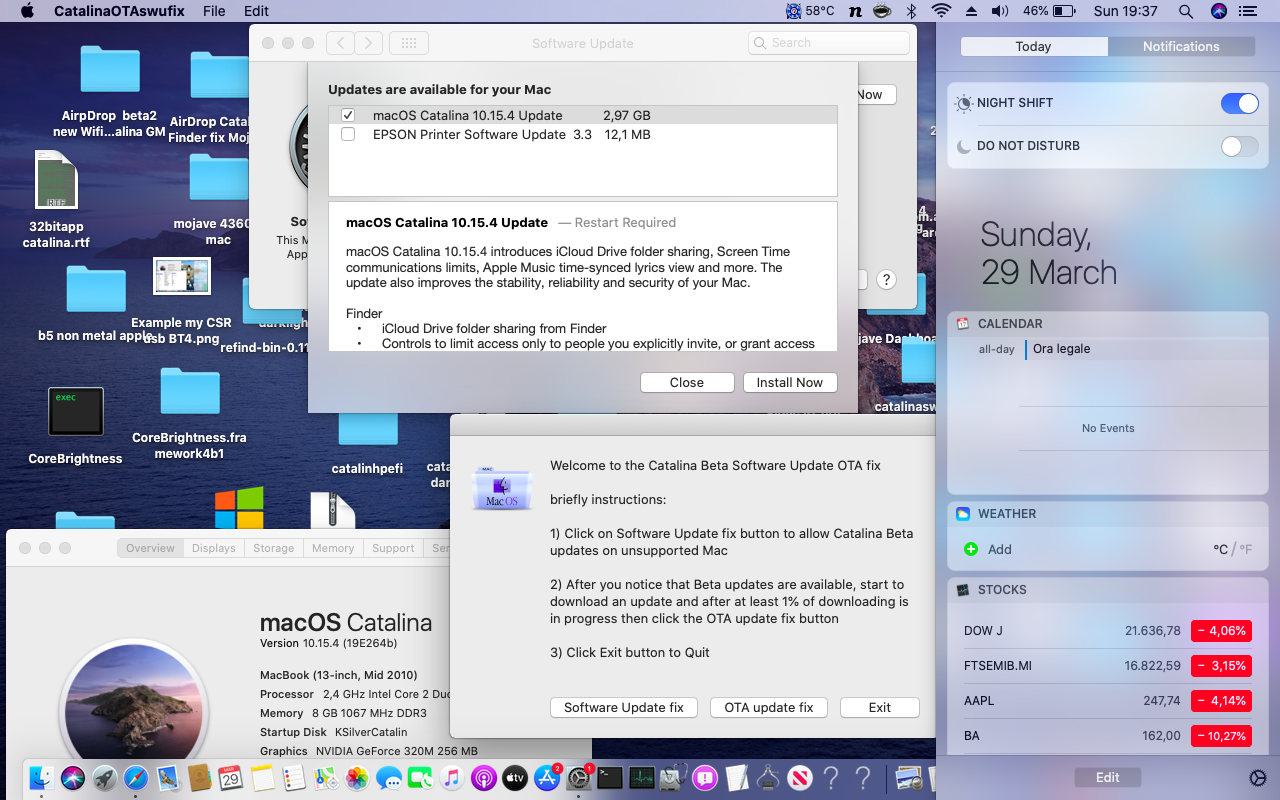This screenshot has height=800, width=1280.
Task: Click Wi-Fi icon in menu bar
Action: pos(940,11)
